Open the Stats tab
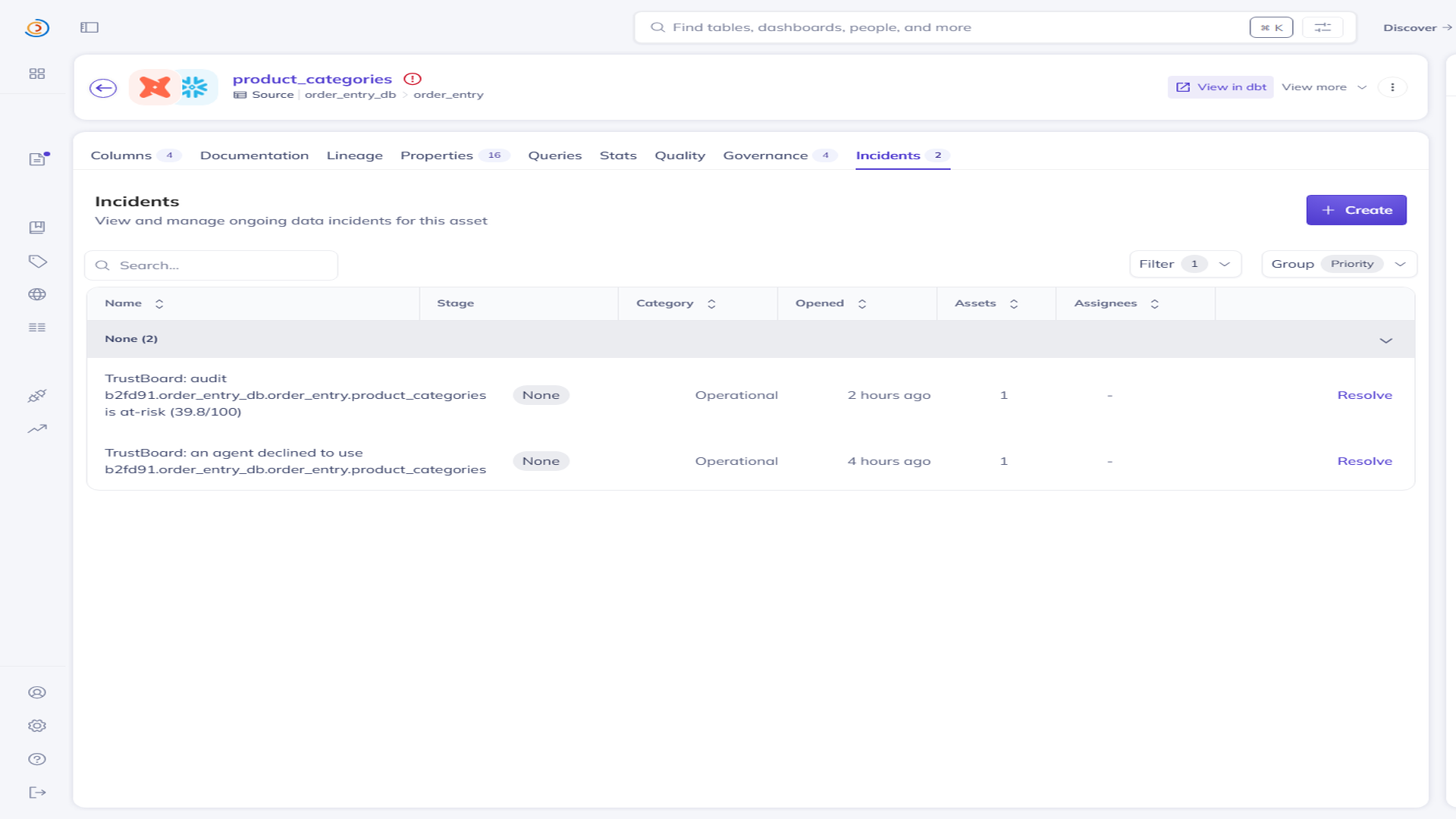The height and width of the screenshot is (819, 1456). click(x=618, y=155)
